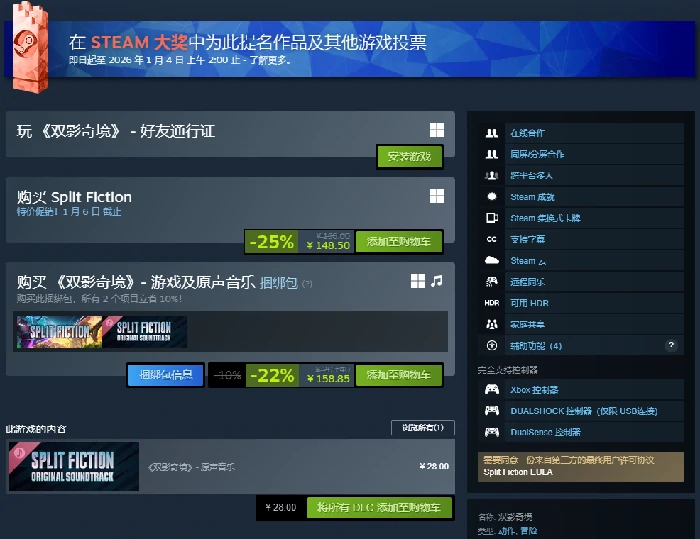Click the Steam cloud icon

492,260
